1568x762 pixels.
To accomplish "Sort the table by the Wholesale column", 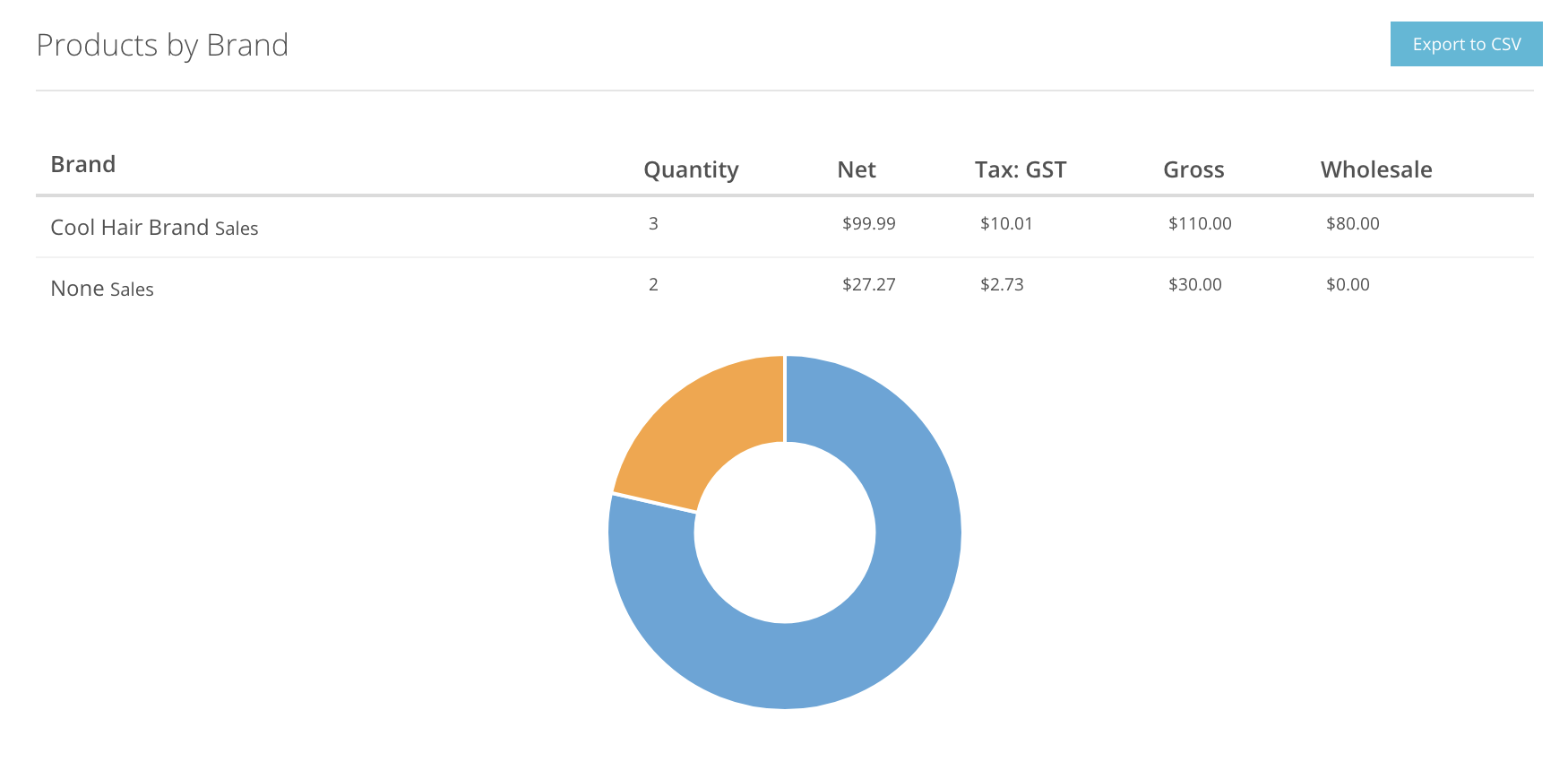I will pyautogui.click(x=1376, y=169).
